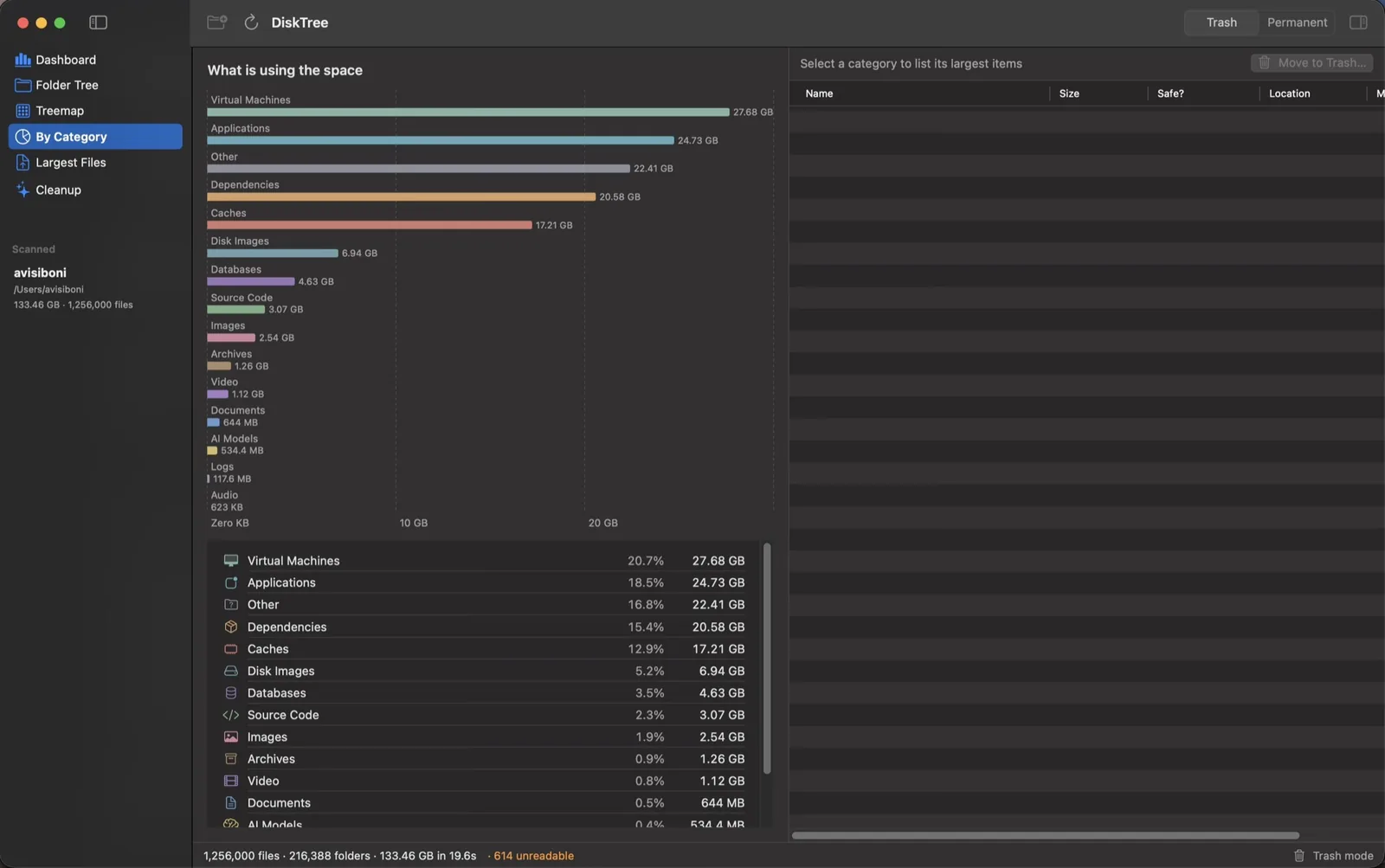The width and height of the screenshot is (1385, 868).
Task: Click the Move to Trash button
Action: (x=1311, y=63)
